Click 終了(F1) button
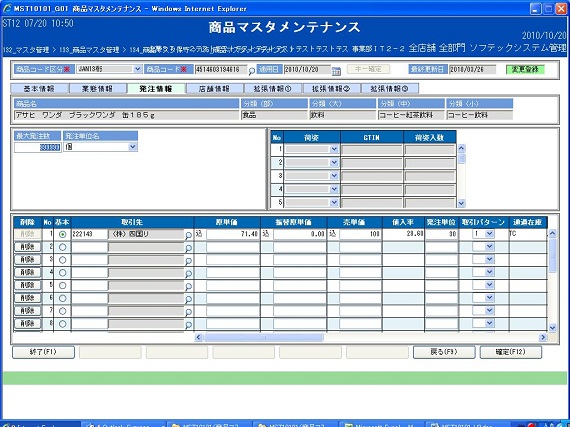 pyautogui.click(x=43, y=352)
